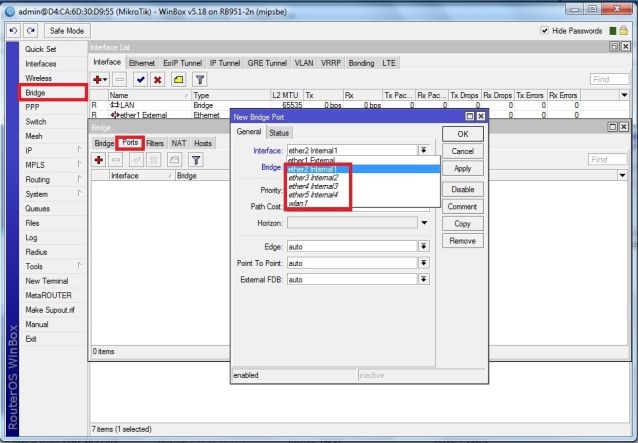Click the Find field in Bridge window
The height and width of the screenshot is (443, 638).
607,159
